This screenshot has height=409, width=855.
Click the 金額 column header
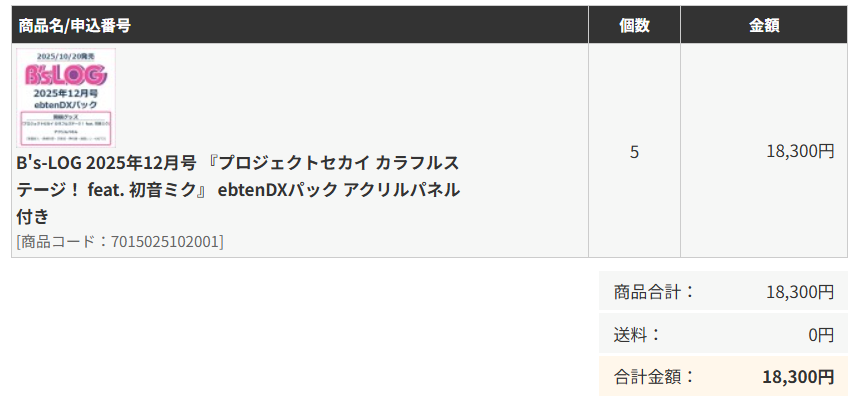click(764, 25)
